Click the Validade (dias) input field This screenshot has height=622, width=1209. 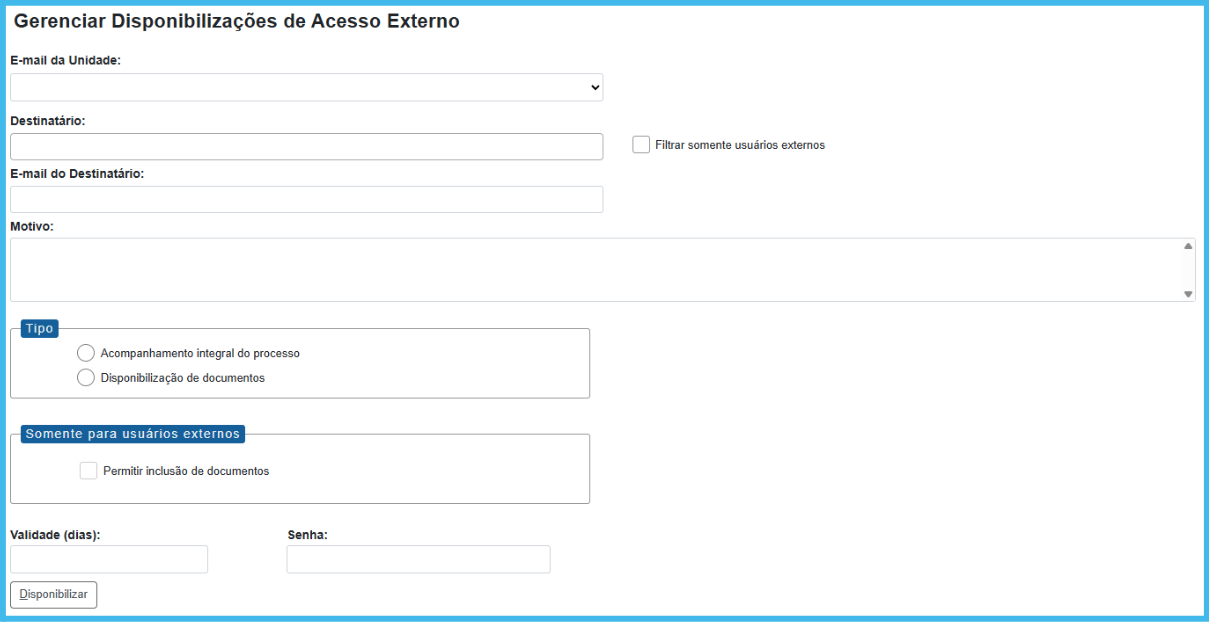click(109, 559)
